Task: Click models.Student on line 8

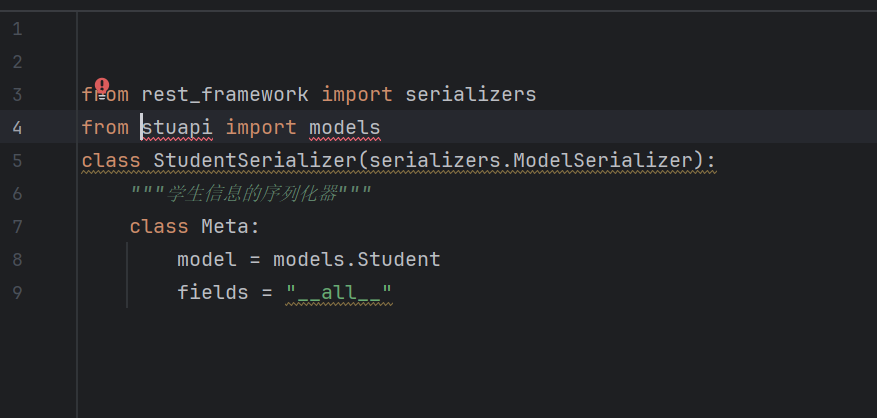Action: point(357,260)
